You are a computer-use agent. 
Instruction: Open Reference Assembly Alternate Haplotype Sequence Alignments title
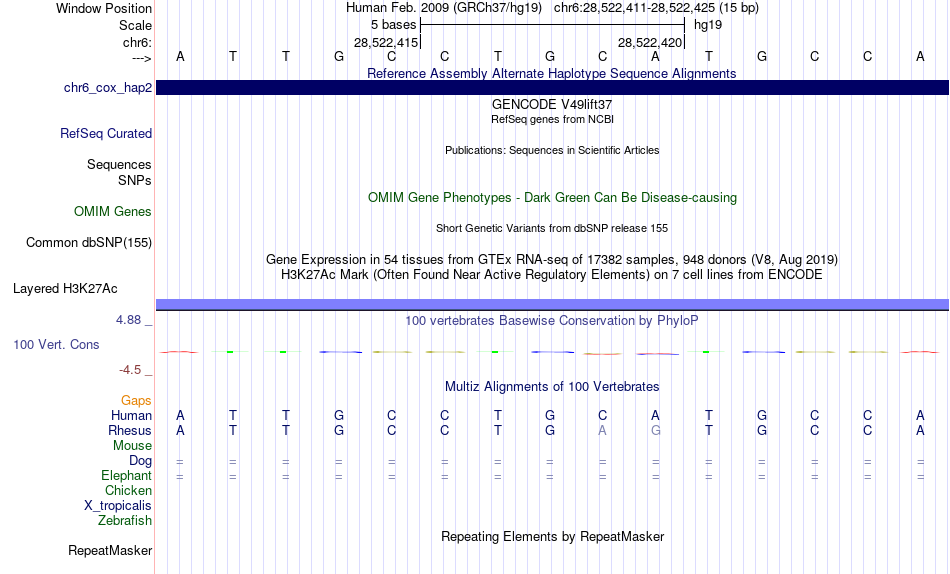552,73
